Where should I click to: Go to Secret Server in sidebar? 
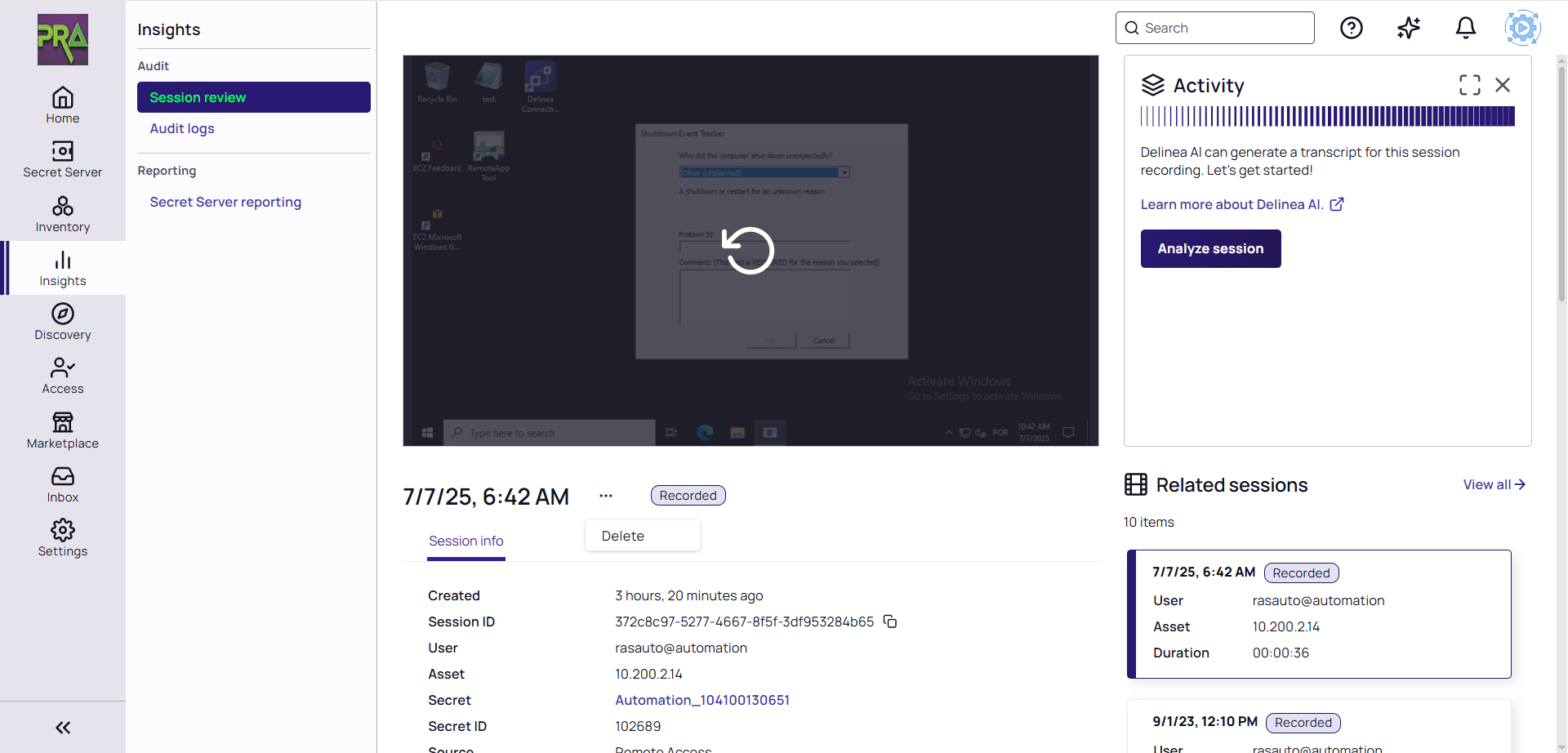point(62,159)
